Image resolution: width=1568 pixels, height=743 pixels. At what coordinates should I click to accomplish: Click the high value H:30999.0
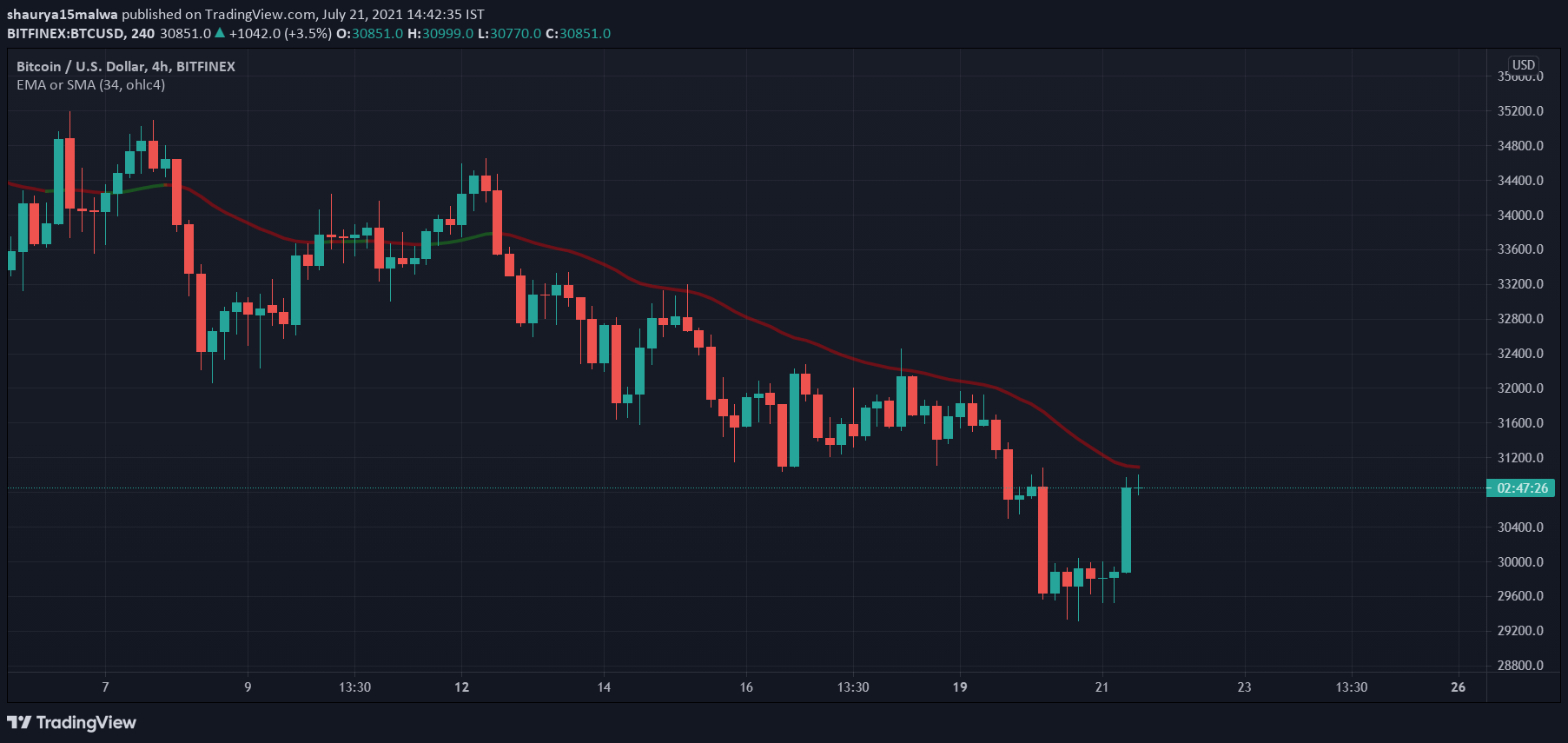tap(440, 33)
